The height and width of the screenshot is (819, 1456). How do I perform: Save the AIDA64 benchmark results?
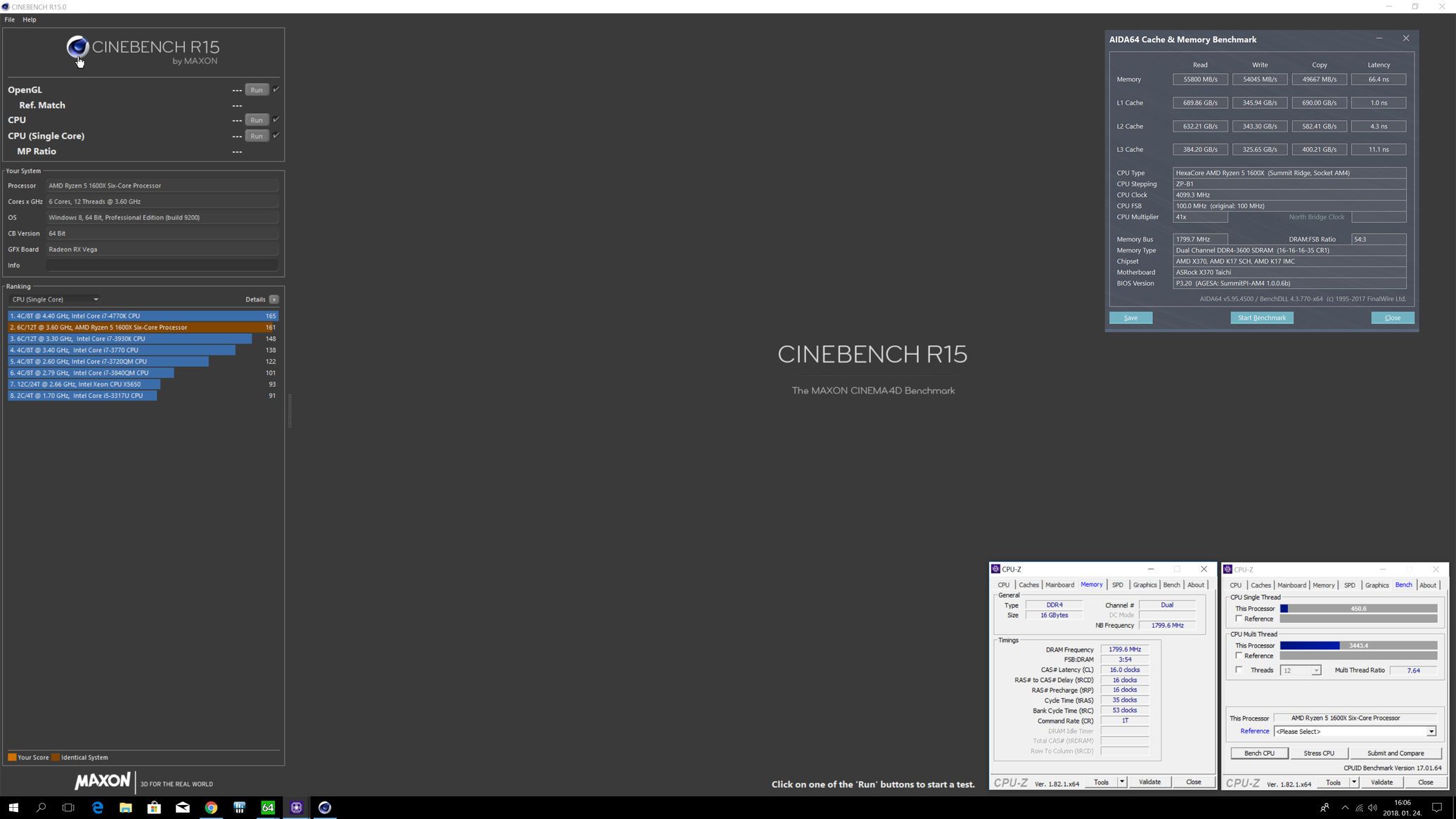(1130, 318)
